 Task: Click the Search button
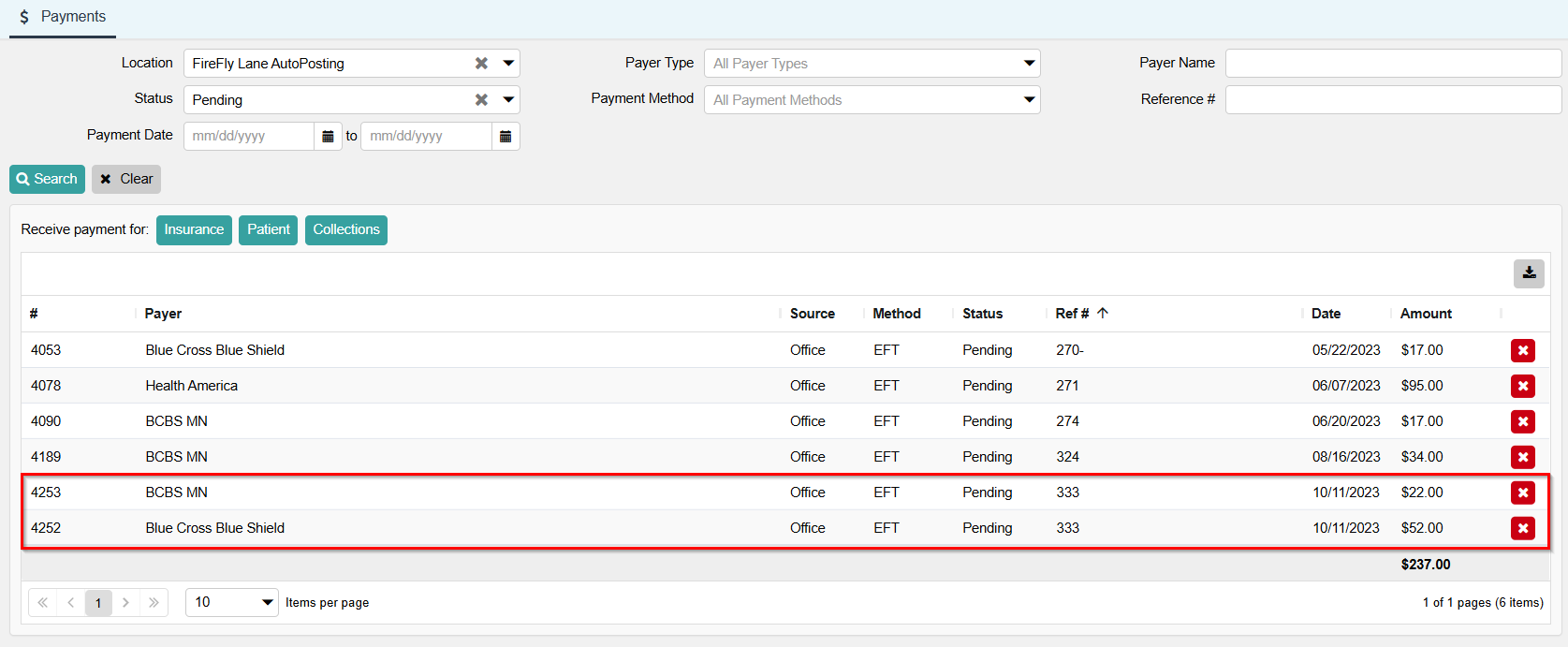point(47,179)
